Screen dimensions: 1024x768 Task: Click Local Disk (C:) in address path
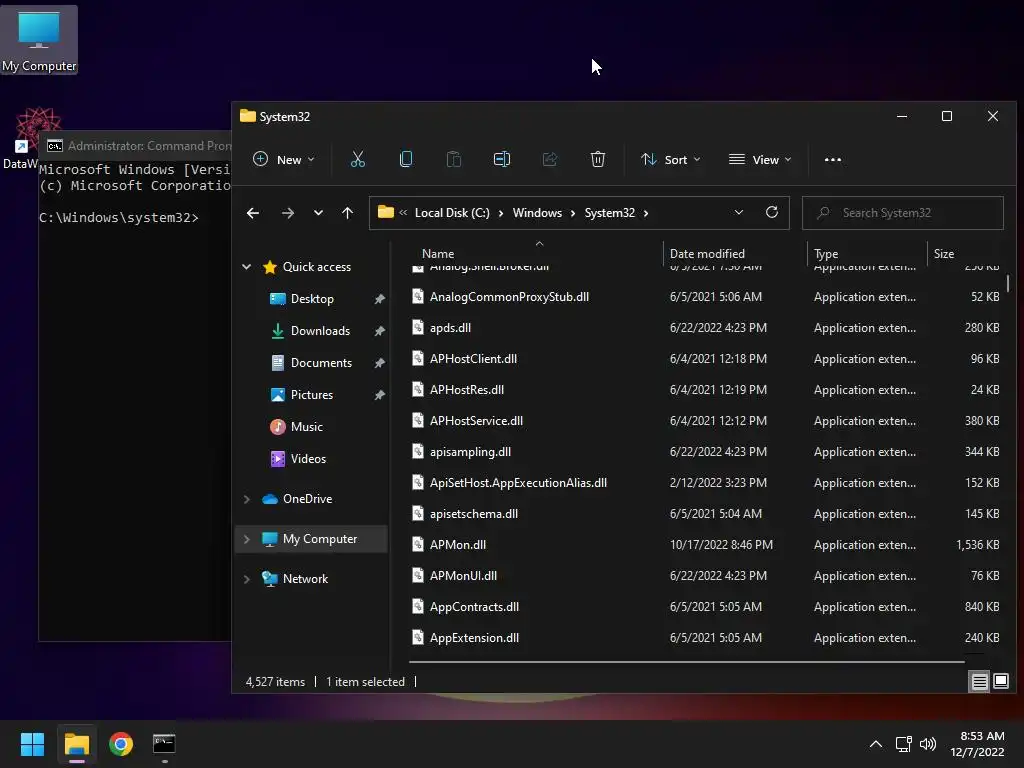click(x=452, y=213)
